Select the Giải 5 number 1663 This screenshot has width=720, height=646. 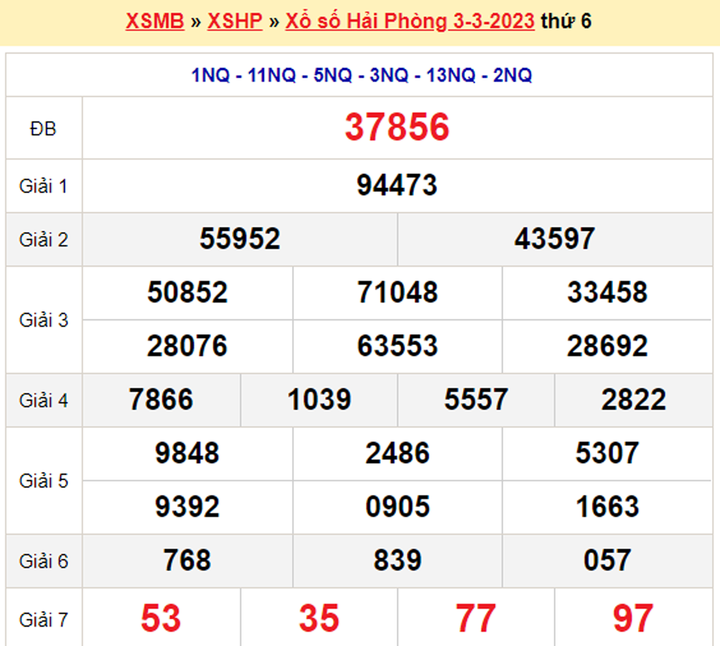point(607,507)
